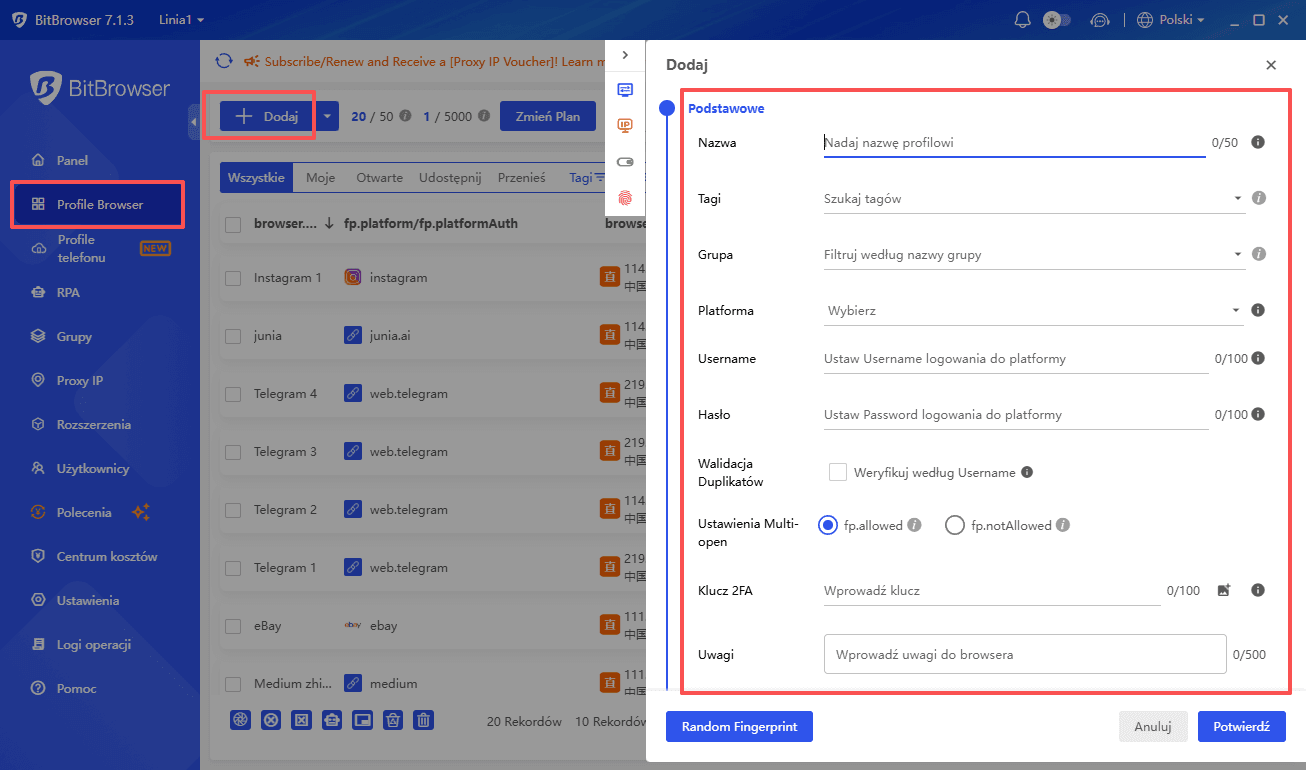This screenshot has width=1306, height=770.
Task: Open the notifications bell icon
Action: (1022, 20)
